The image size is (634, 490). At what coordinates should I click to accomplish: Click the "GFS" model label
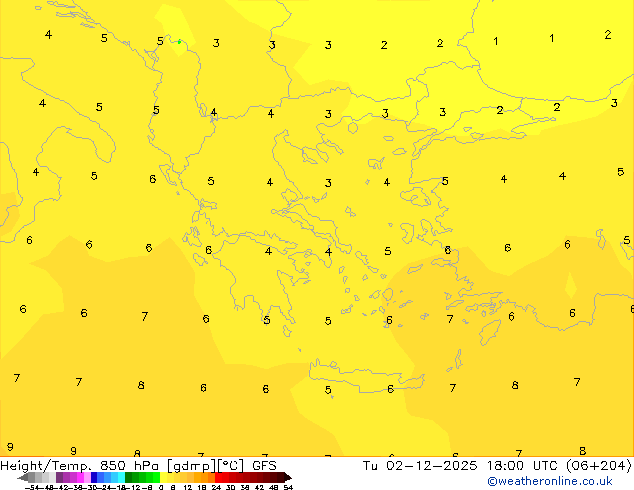[264, 466]
